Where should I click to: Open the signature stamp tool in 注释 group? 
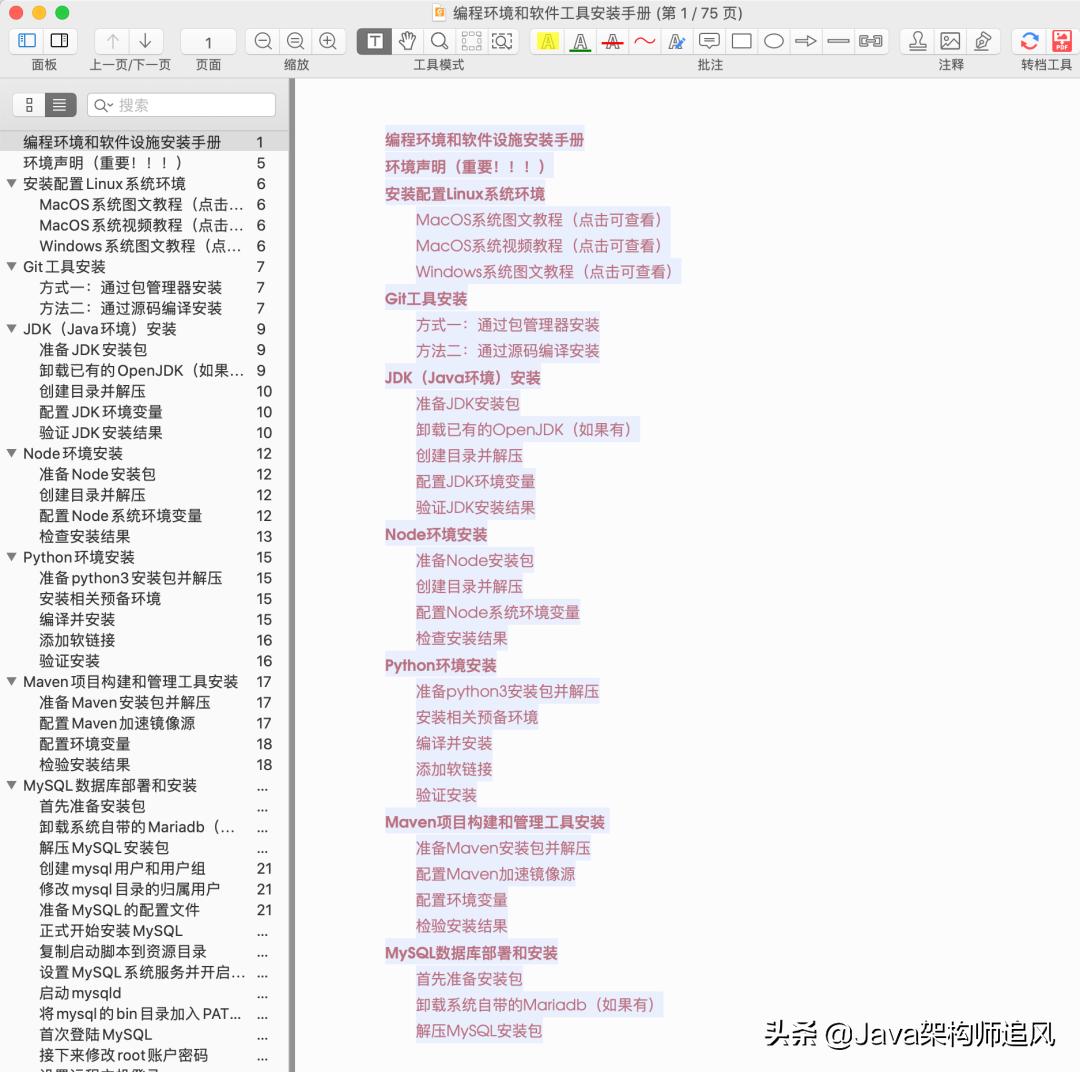[x=917, y=41]
